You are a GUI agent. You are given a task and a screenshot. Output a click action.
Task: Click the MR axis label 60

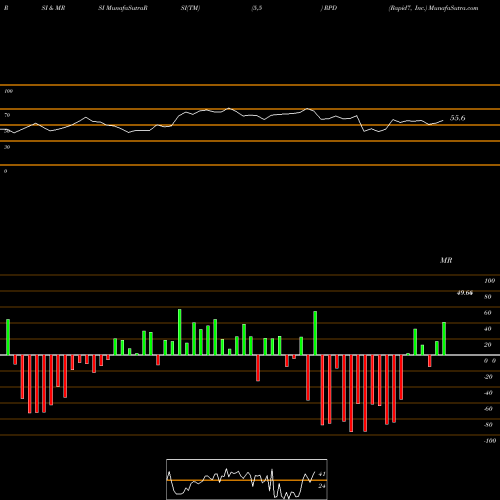(487, 313)
